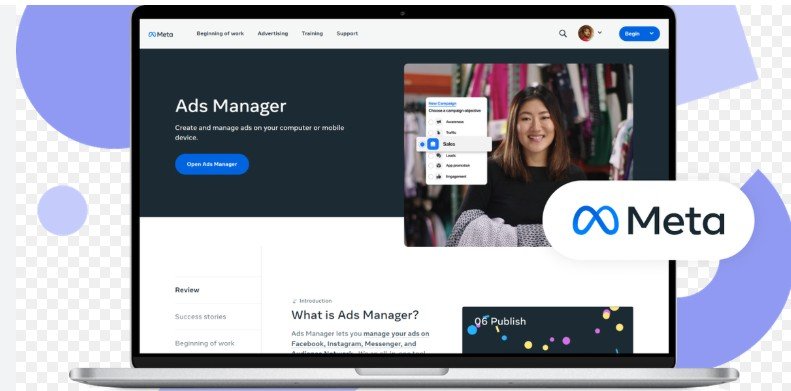Select the Success stories sidebar tab

(200, 317)
